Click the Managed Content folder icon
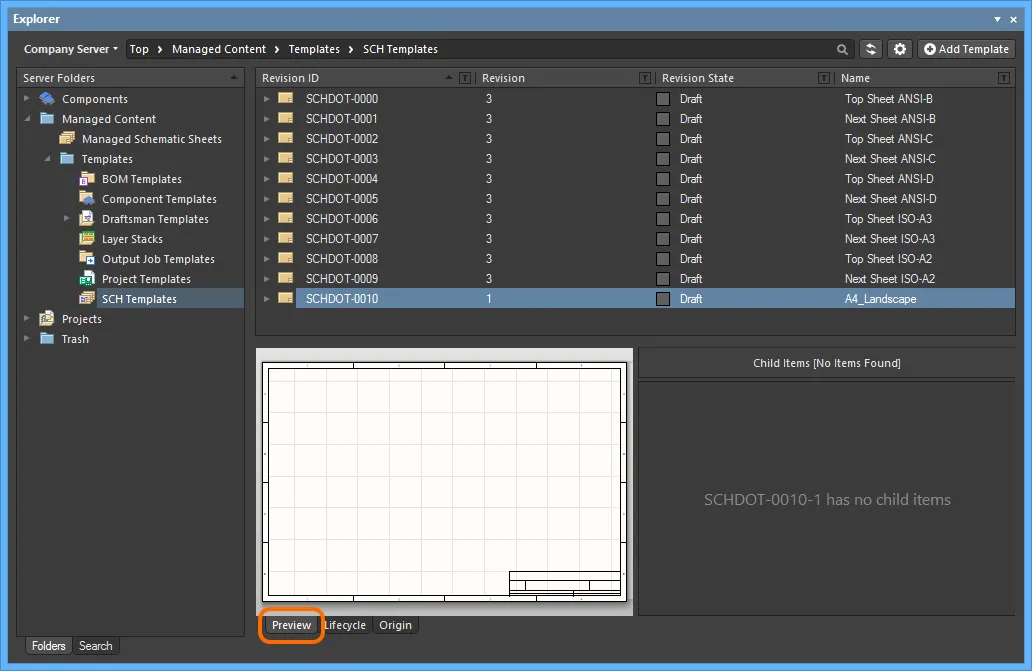Viewport: 1032px width, 671px height. (x=47, y=118)
